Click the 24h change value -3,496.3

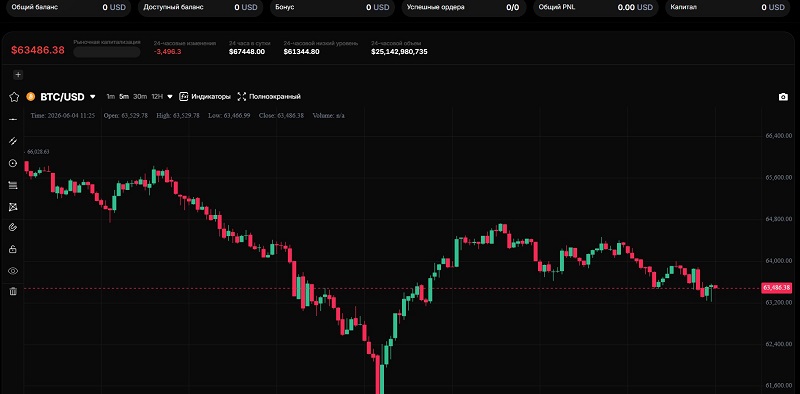pyautogui.click(x=167, y=52)
